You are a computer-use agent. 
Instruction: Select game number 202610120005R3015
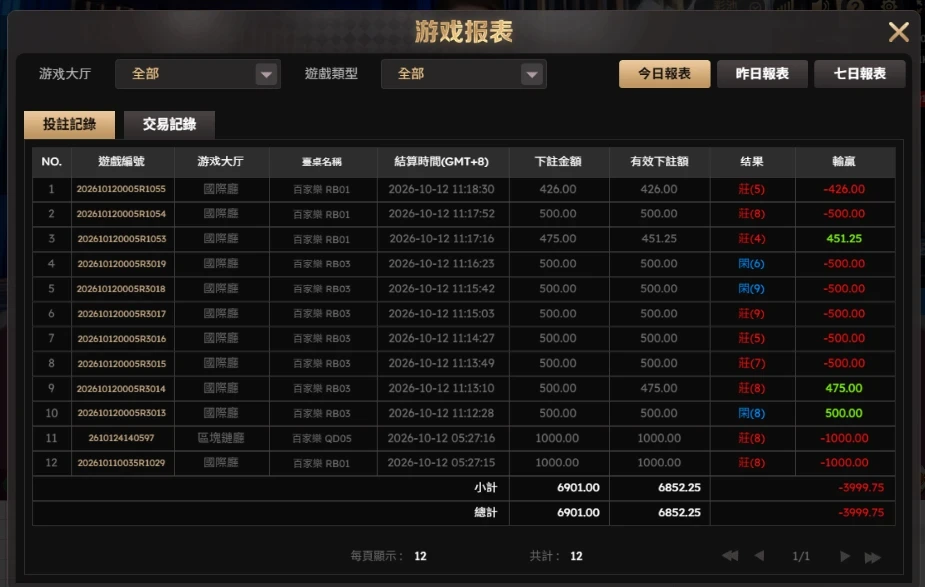click(x=122, y=363)
